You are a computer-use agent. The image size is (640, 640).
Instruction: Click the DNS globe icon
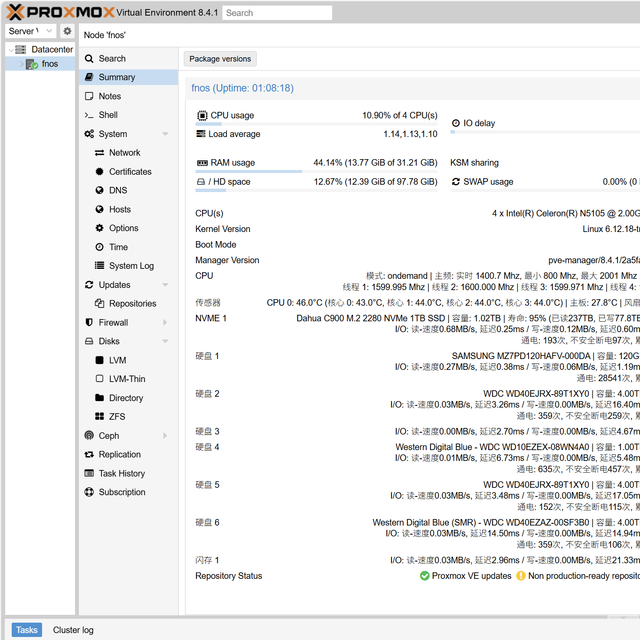pyautogui.click(x=99, y=190)
